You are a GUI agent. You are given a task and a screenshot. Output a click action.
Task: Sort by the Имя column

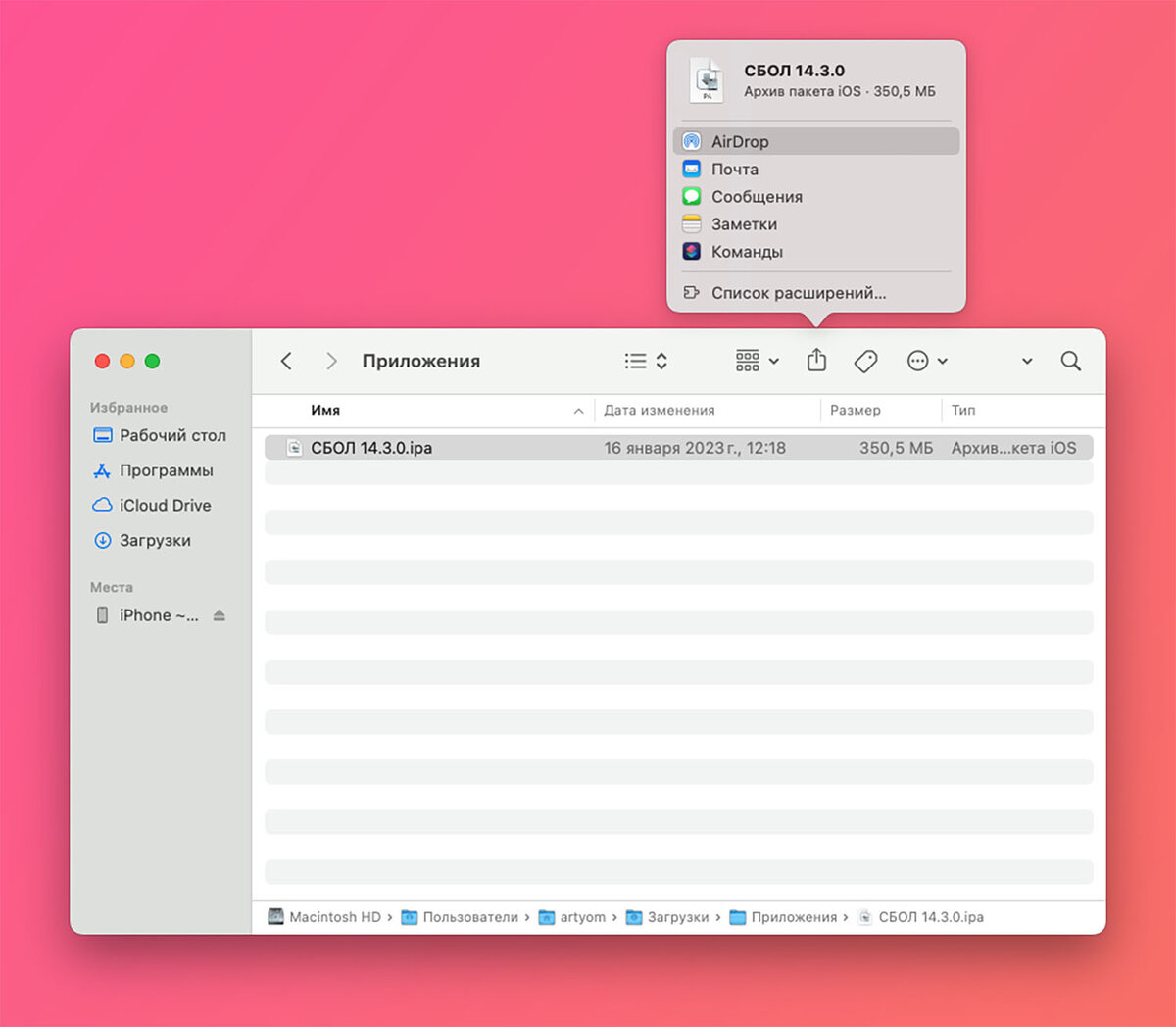tap(325, 411)
